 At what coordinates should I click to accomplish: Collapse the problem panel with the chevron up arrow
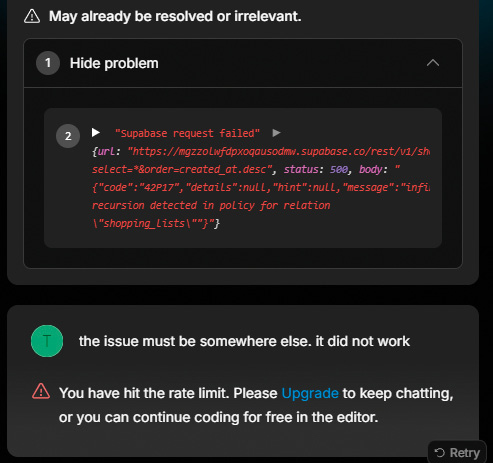point(433,63)
